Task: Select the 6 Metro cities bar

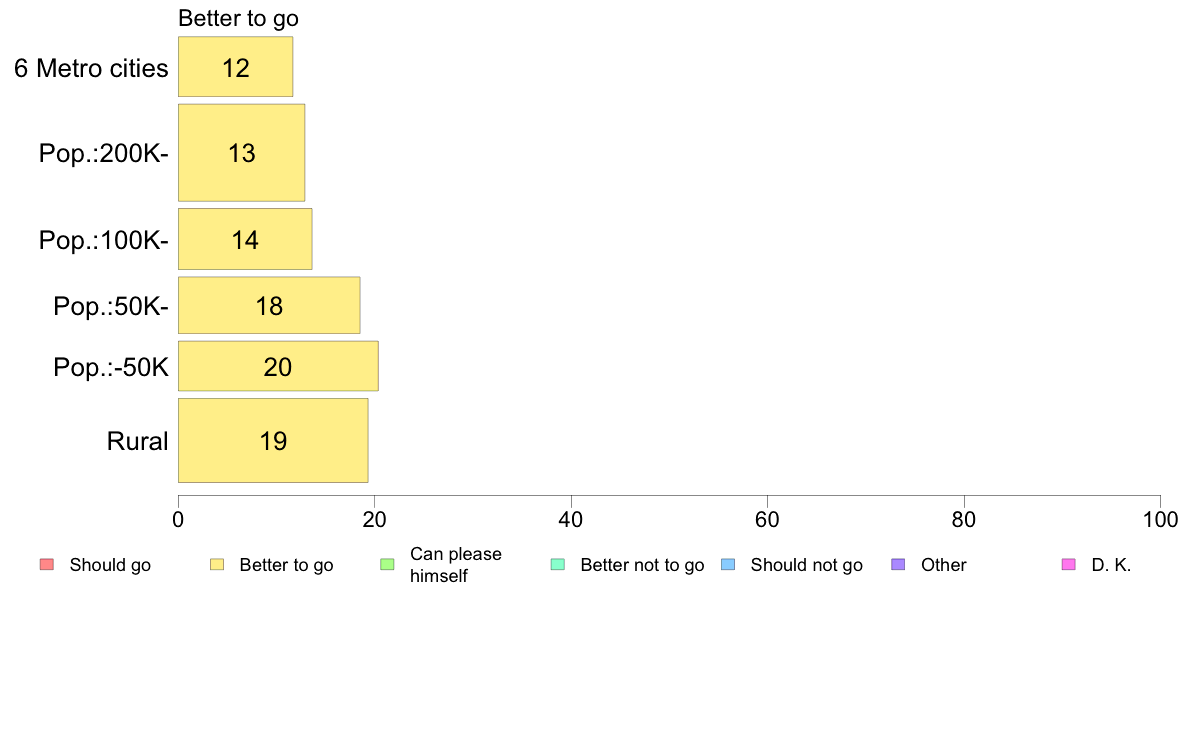Action: click(236, 67)
